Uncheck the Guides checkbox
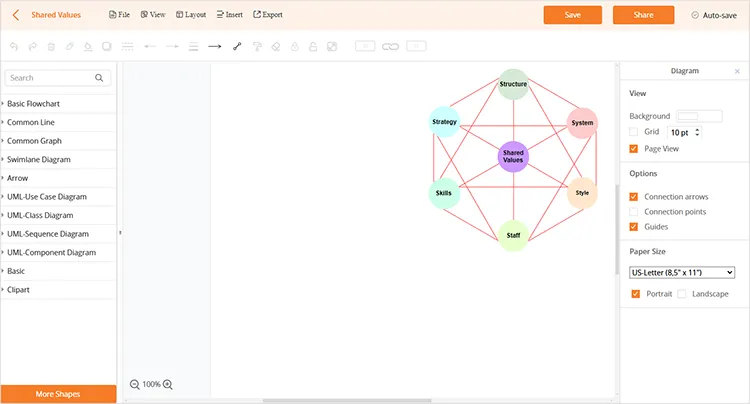 pos(634,227)
